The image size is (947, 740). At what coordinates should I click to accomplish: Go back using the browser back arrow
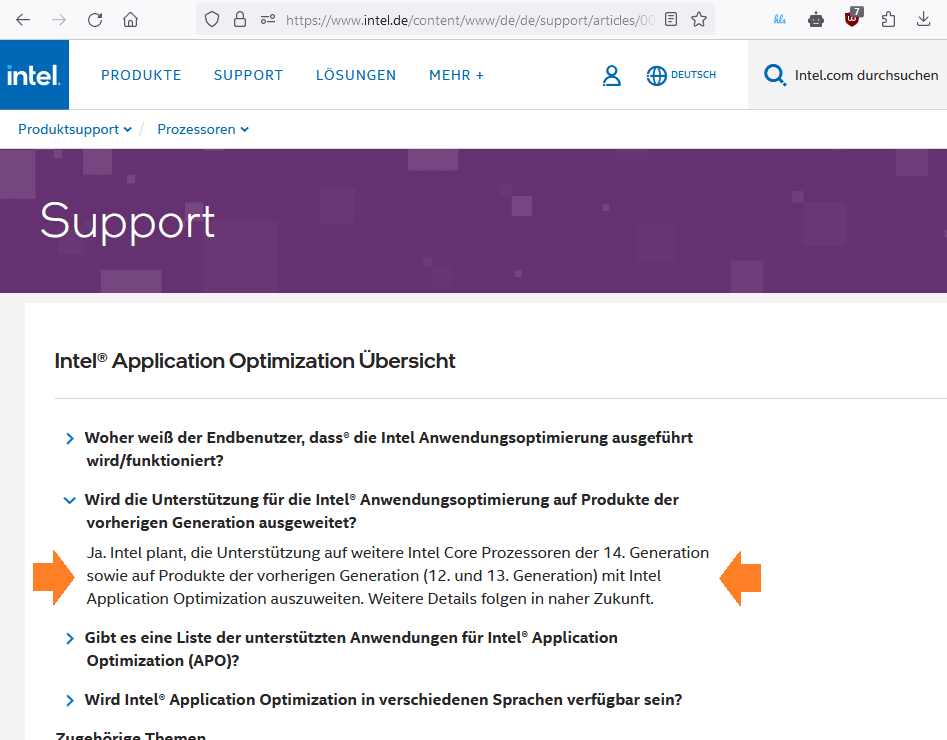click(23, 20)
